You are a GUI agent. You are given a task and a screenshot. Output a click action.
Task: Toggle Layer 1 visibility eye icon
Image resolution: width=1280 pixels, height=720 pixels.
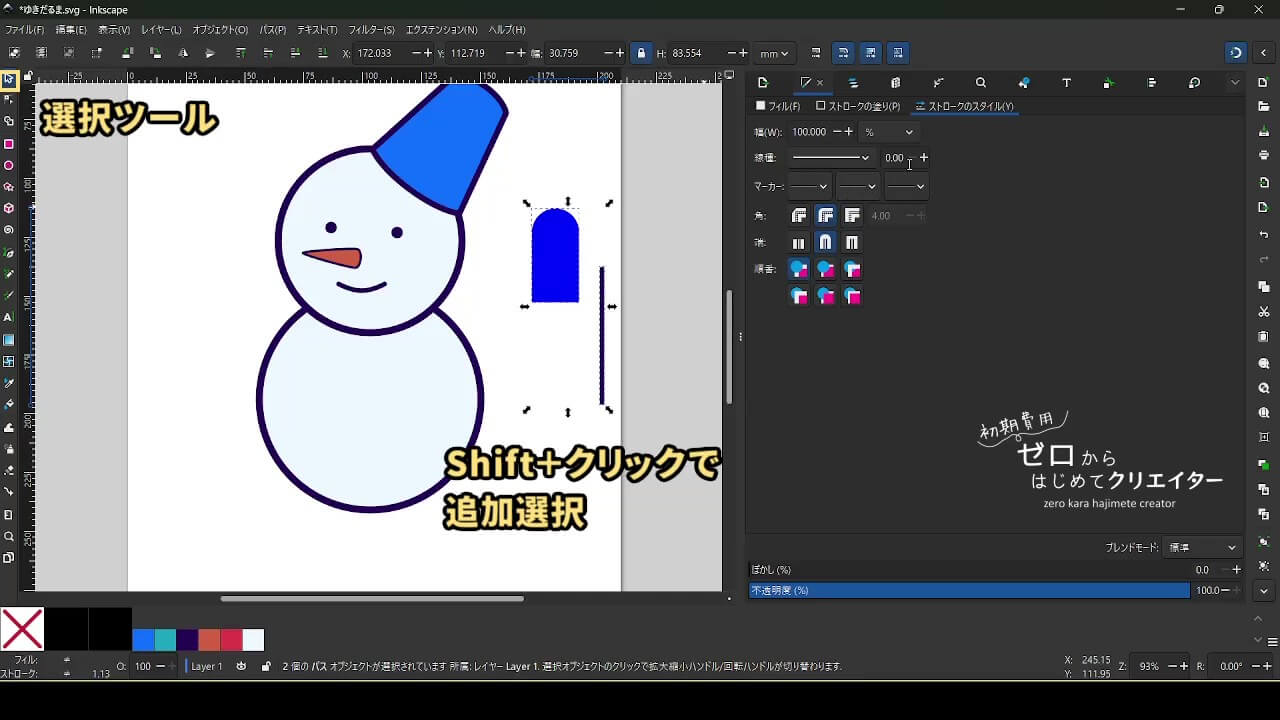pyautogui.click(x=241, y=666)
